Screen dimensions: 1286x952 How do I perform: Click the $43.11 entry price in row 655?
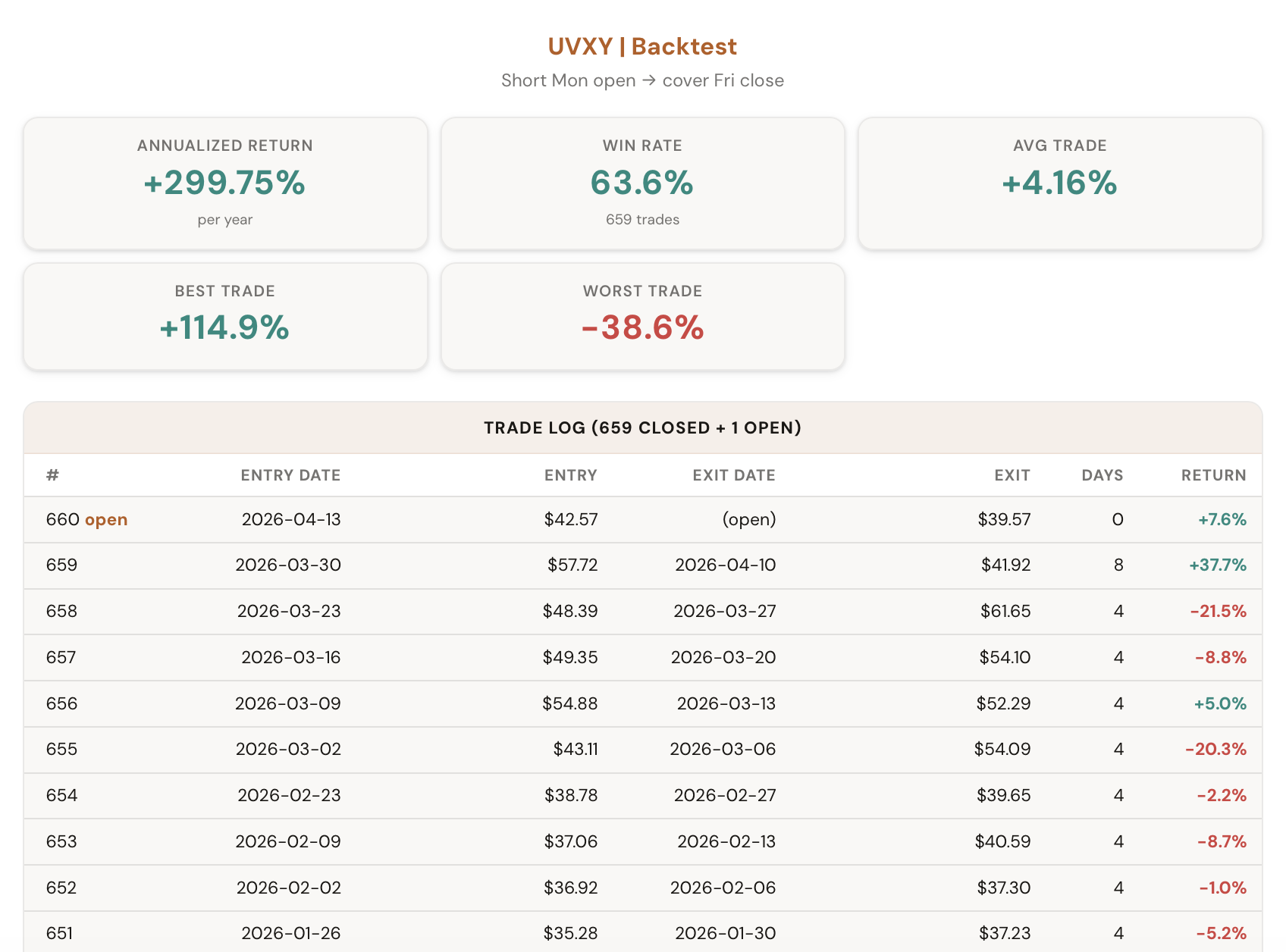tap(576, 750)
